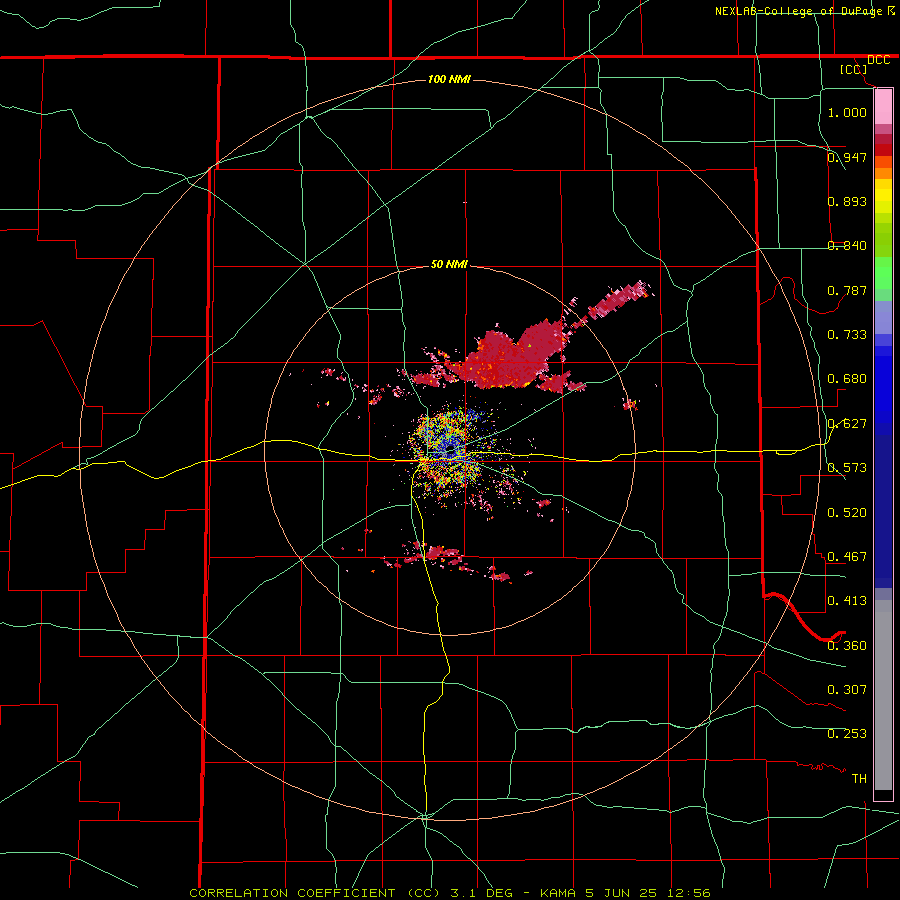
Task: Pick the gray lower section of the color bar
Action: click(x=883, y=695)
